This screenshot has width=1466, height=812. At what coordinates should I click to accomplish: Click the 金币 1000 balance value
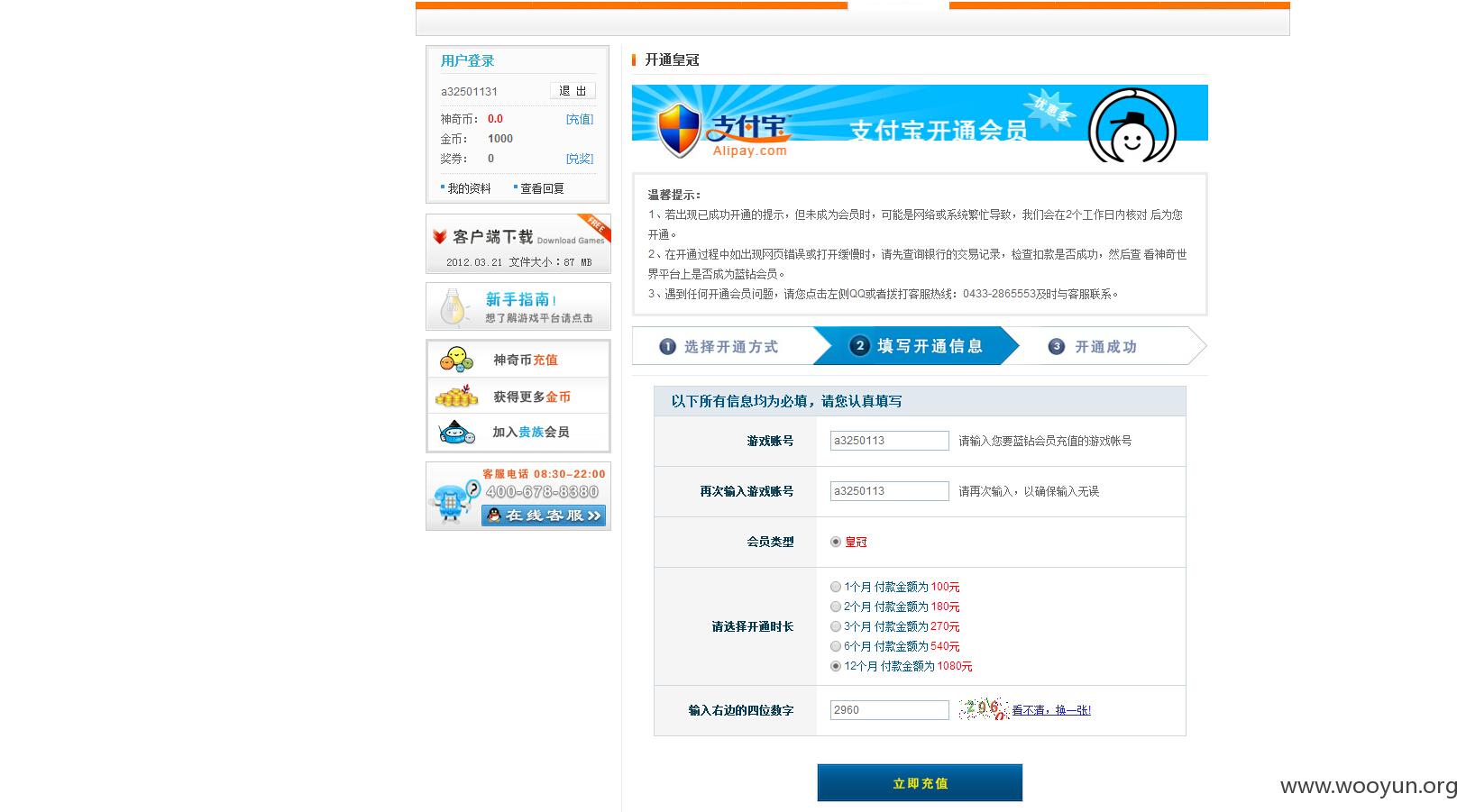click(500, 139)
